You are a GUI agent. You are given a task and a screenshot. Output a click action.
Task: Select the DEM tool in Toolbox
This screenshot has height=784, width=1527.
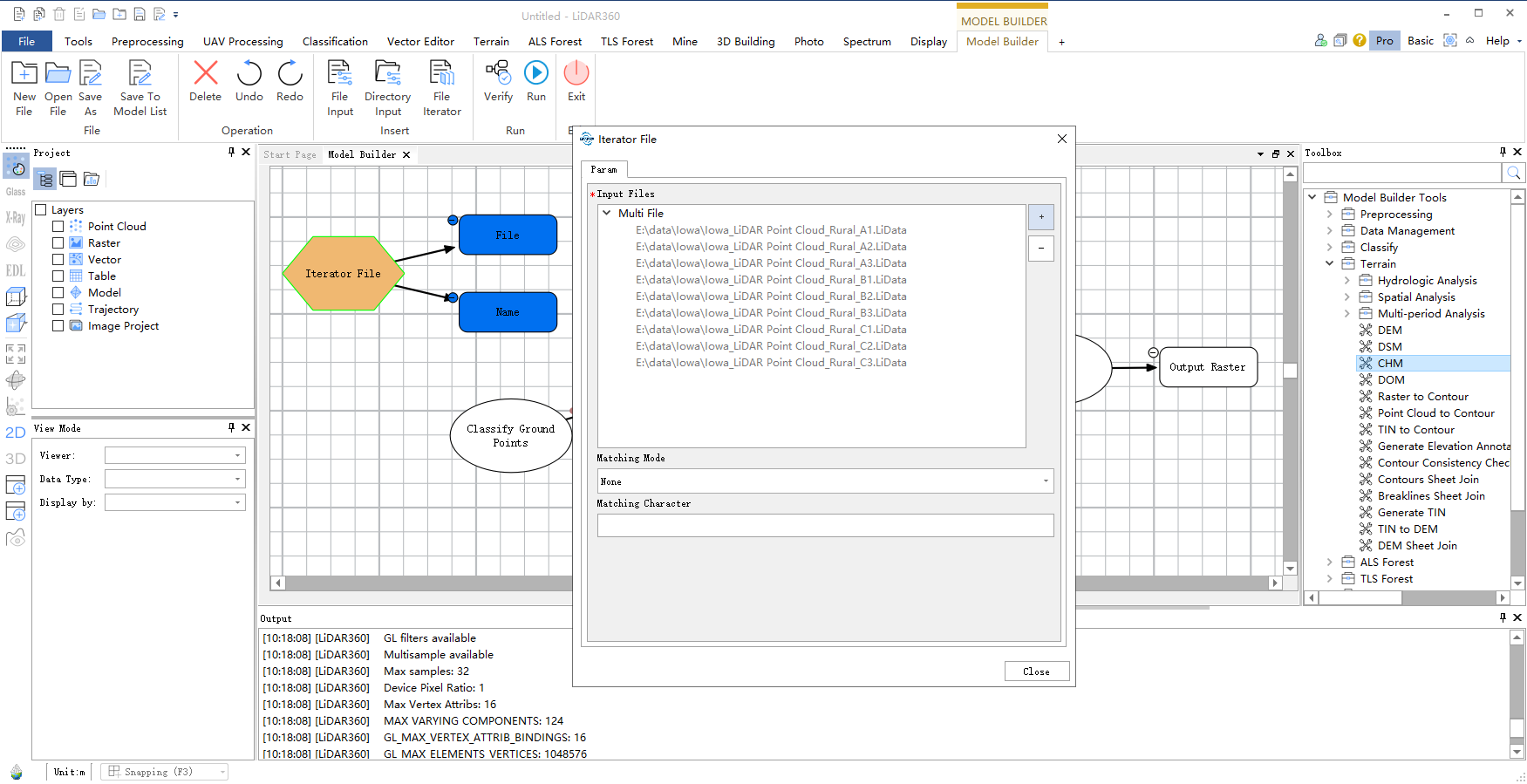(1389, 331)
